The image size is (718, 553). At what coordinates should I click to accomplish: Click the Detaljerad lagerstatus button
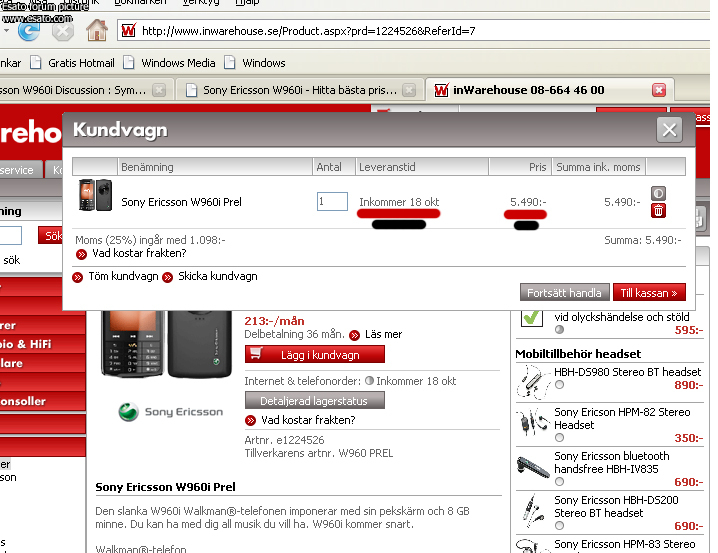coord(315,401)
